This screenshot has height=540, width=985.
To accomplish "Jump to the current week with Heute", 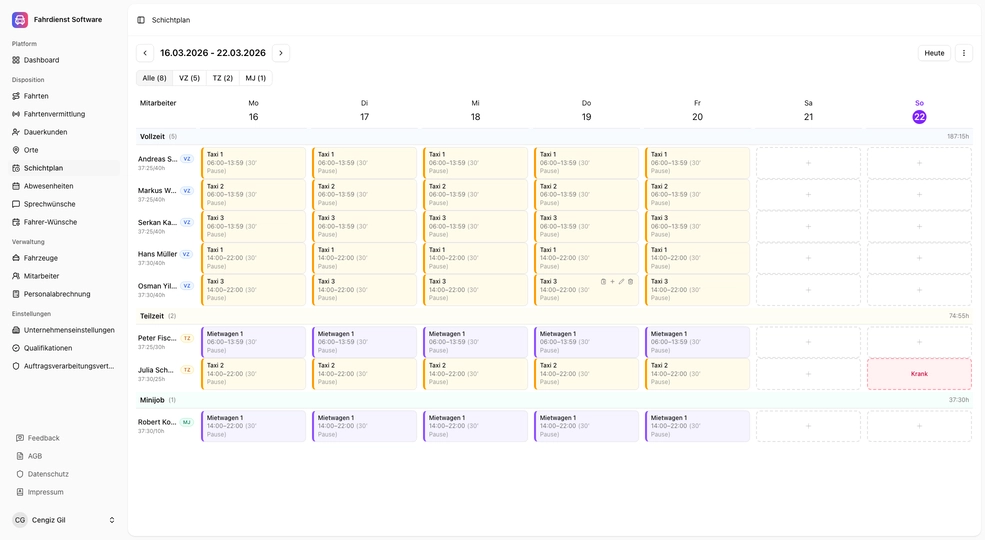I will click(x=934, y=53).
